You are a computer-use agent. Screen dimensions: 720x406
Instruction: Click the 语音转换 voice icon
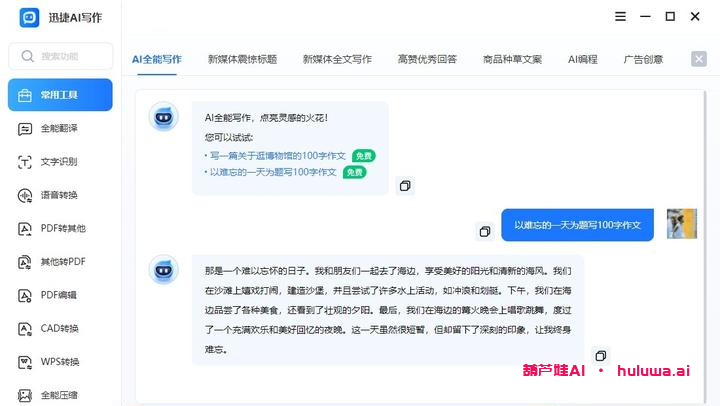pyautogui.click(x=25, y=196)
